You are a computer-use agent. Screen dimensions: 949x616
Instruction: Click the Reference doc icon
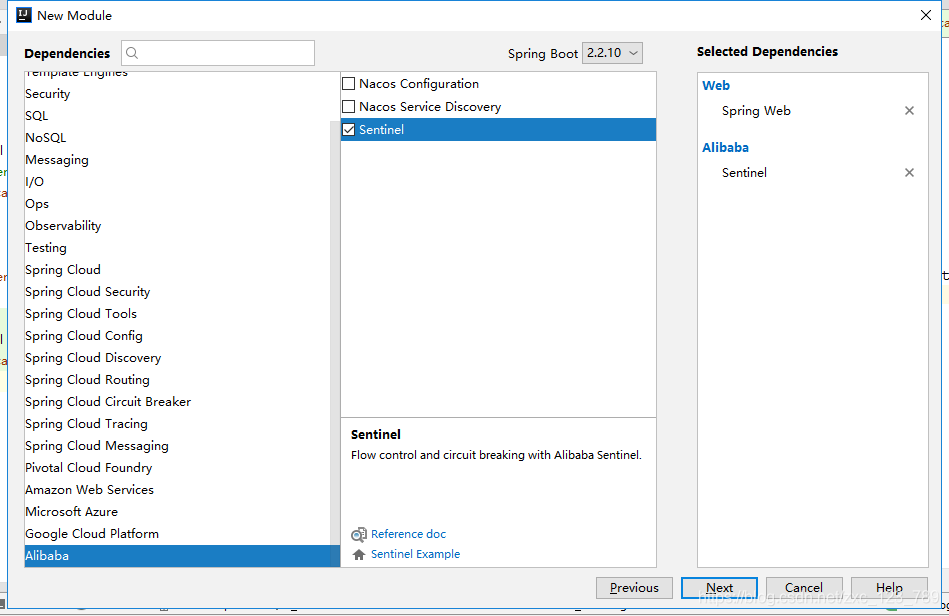tap(359, 534)
